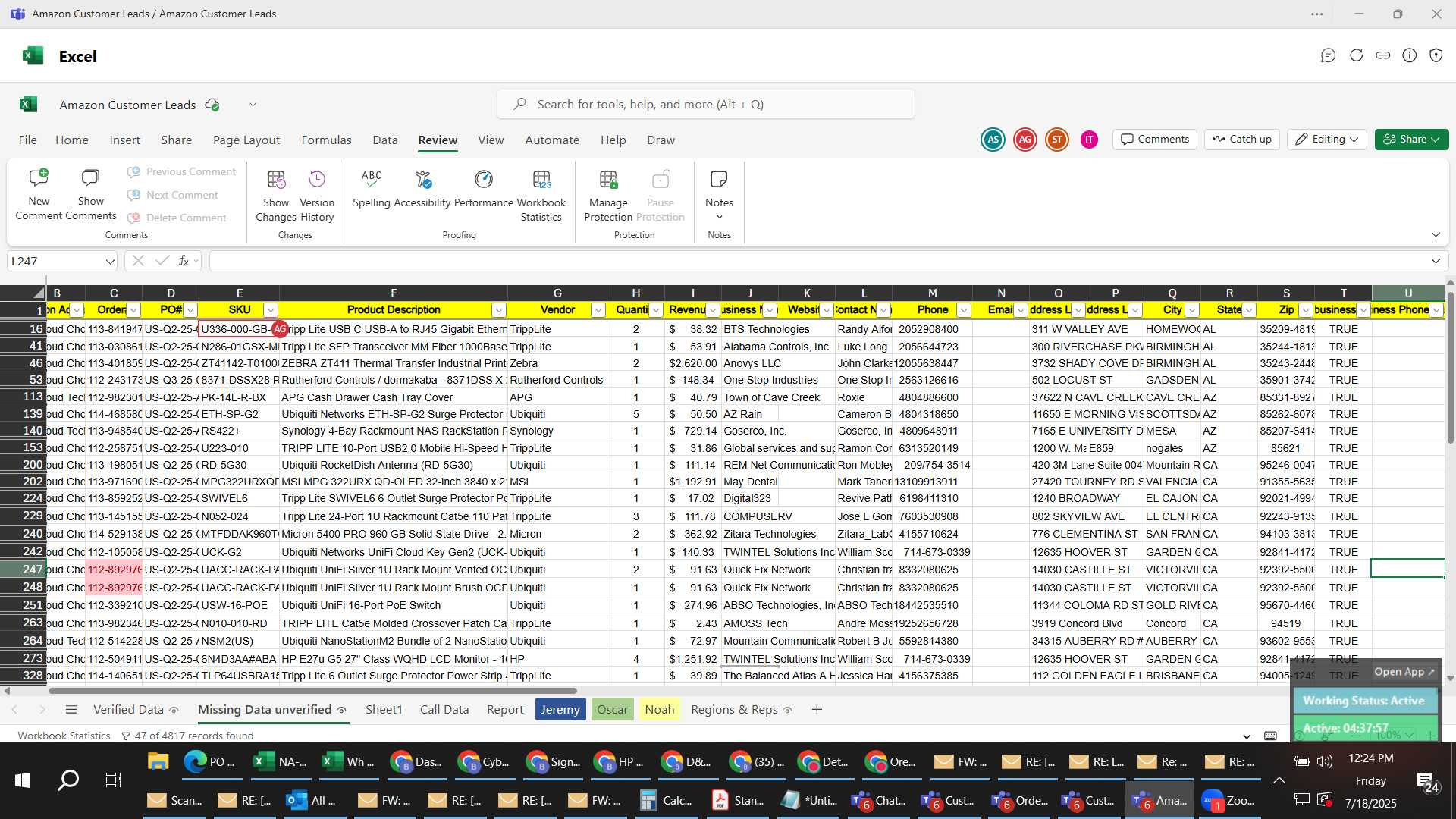Open File Explorer from taskbar
The image size is (1456, 819).
pos(158,761)
